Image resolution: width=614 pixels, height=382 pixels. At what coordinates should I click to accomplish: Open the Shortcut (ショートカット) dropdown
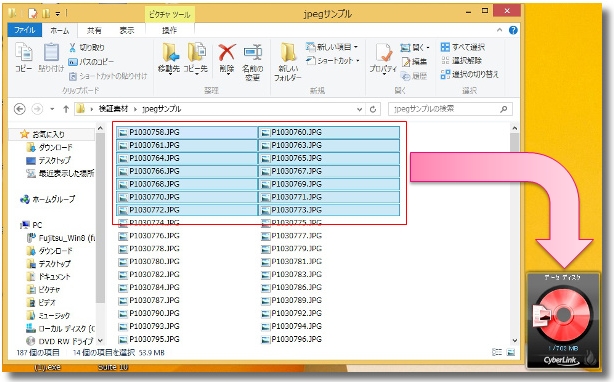[333, 61]
